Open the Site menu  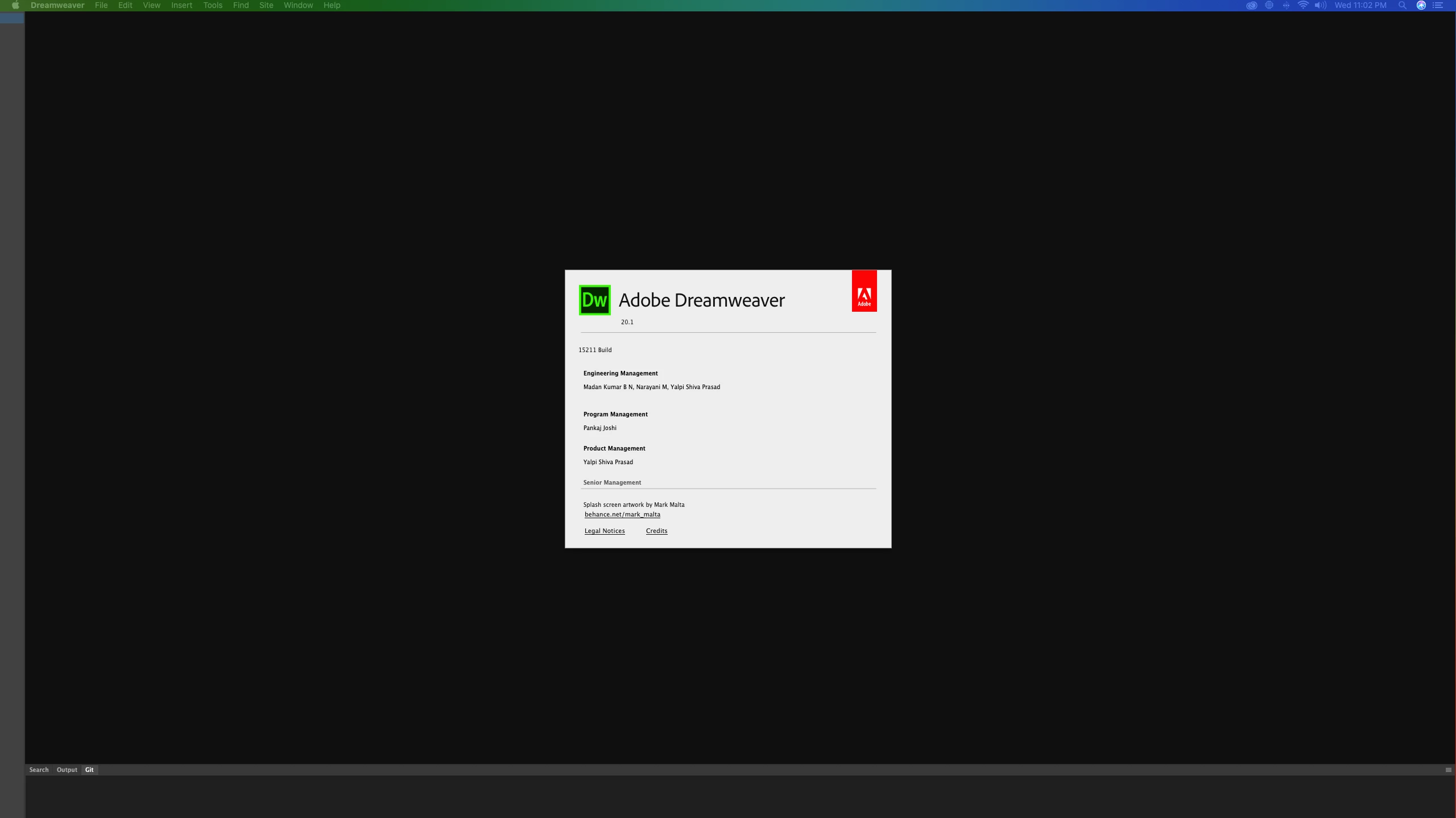[266, 6]
